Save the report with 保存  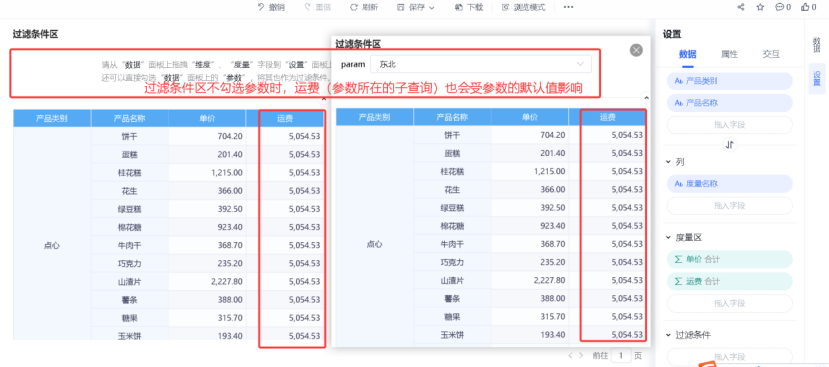411,7
